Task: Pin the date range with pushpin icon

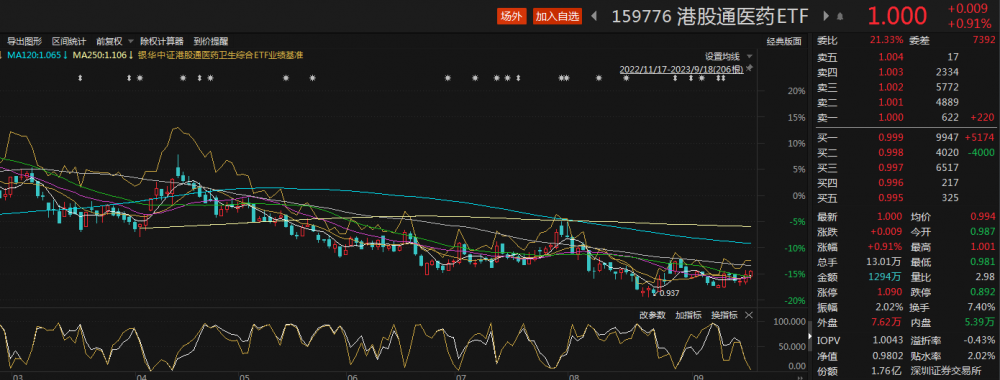Action: (750, 68)
